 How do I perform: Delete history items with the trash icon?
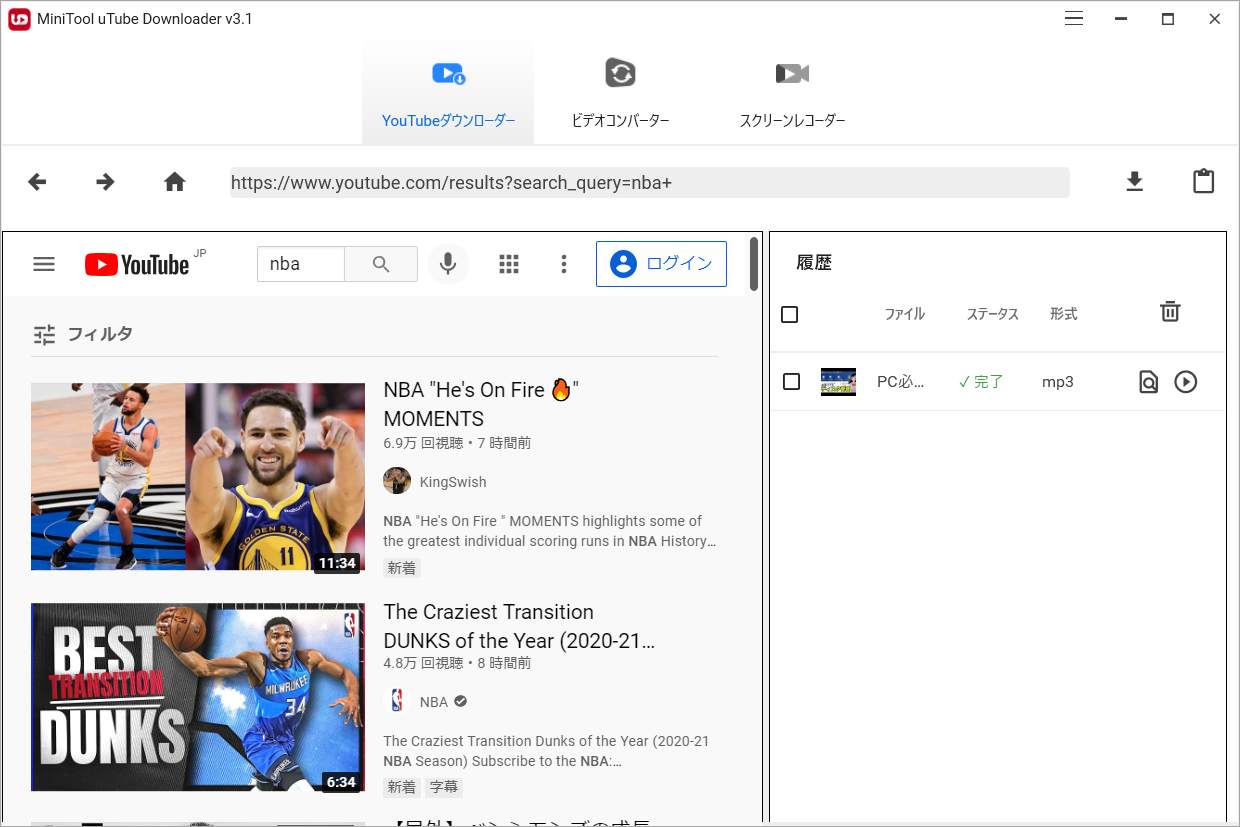click(1170, 312)
